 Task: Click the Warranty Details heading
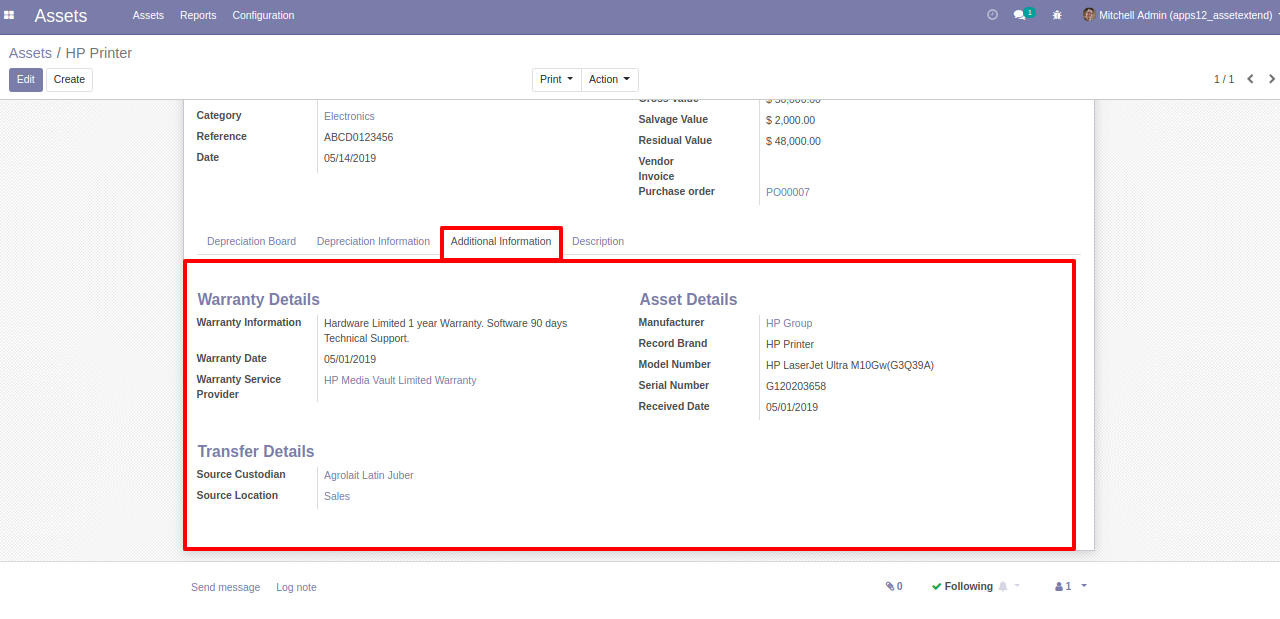tap(259, 300)
